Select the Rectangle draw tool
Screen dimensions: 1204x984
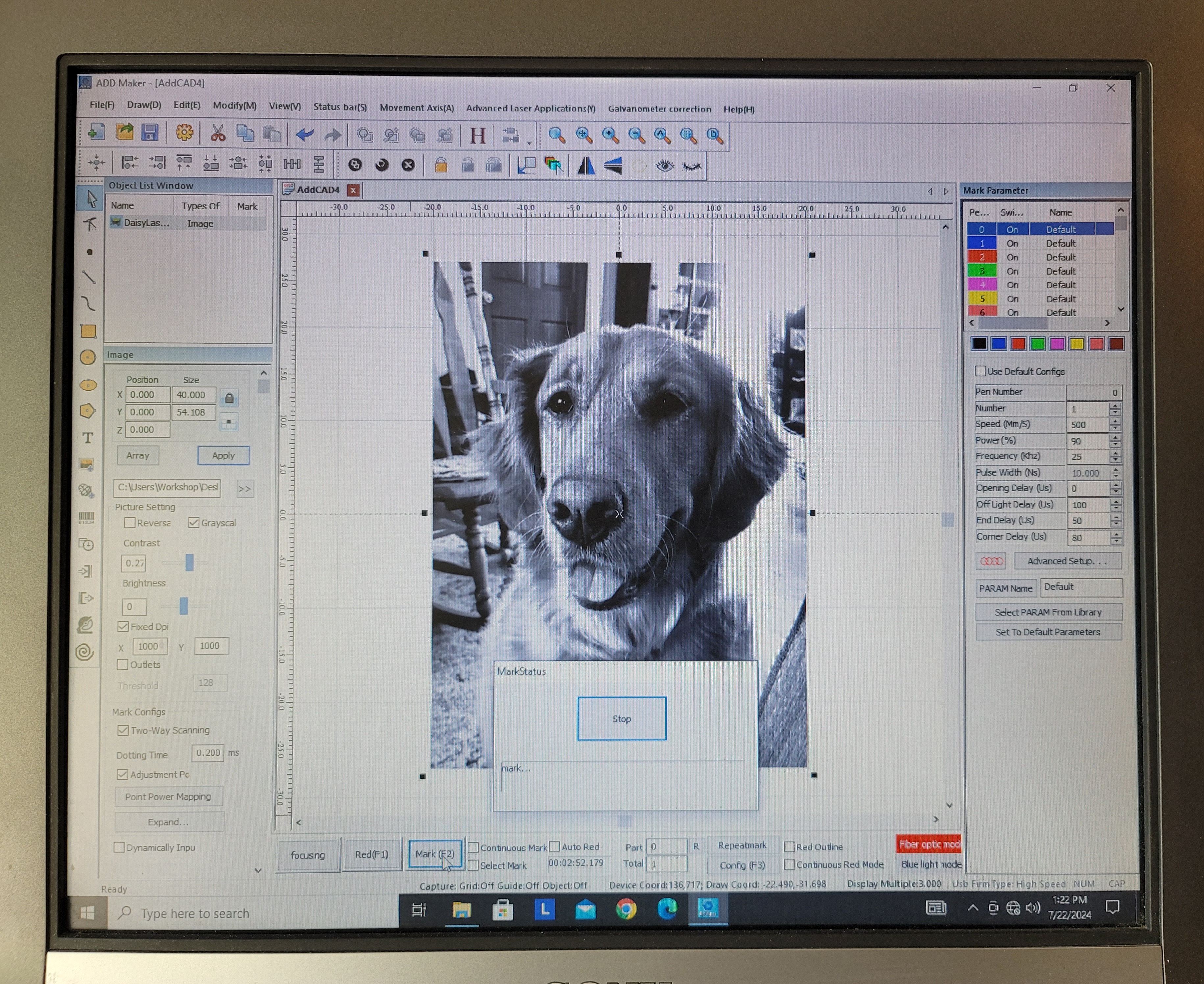[x=88, y=331]
